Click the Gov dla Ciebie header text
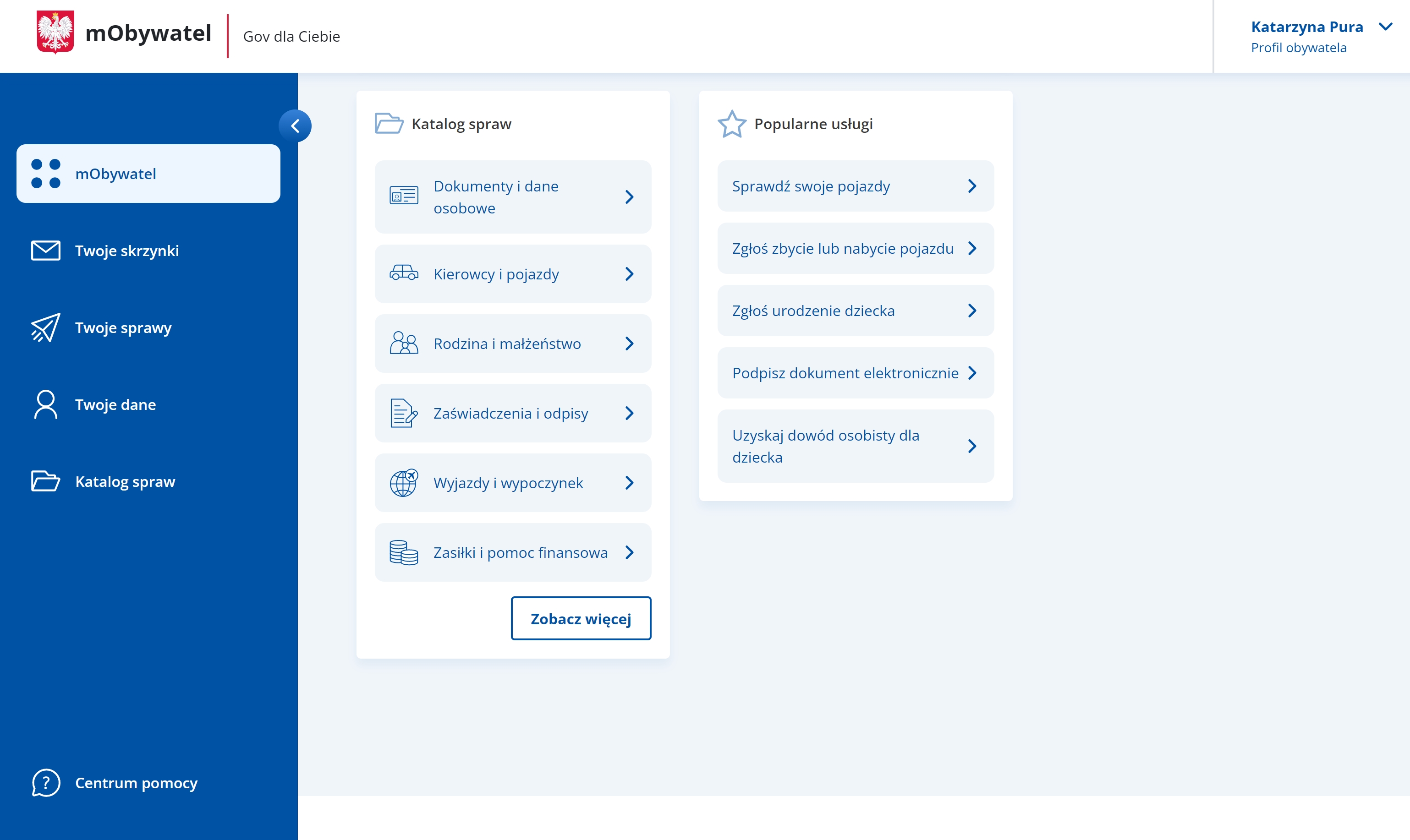Screen dimensions: 1410x840 click(291, 36)
